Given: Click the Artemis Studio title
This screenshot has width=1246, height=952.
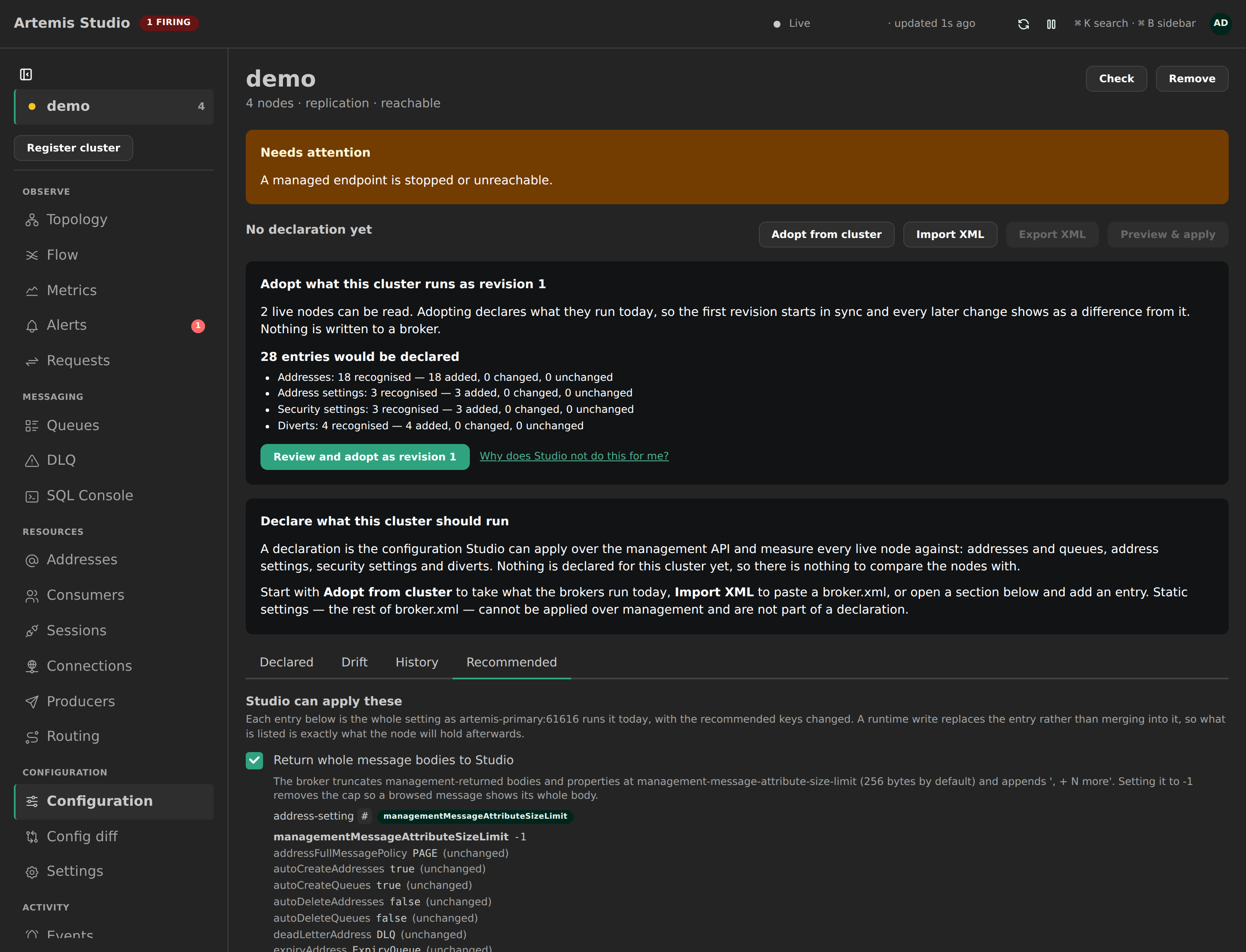Looking at the screenshot, I should coord(72,23).
